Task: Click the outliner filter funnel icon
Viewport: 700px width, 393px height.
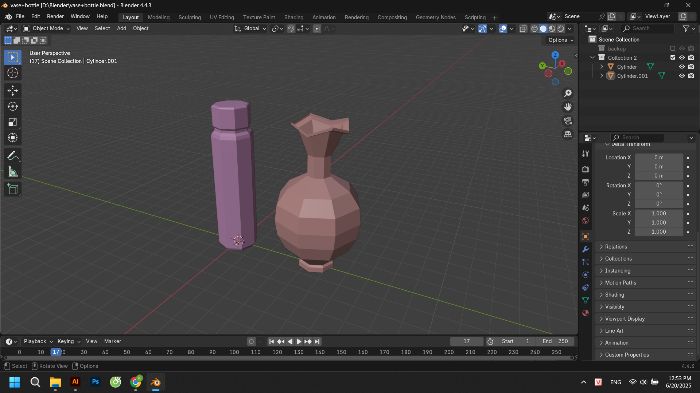Action: (686, 28)
